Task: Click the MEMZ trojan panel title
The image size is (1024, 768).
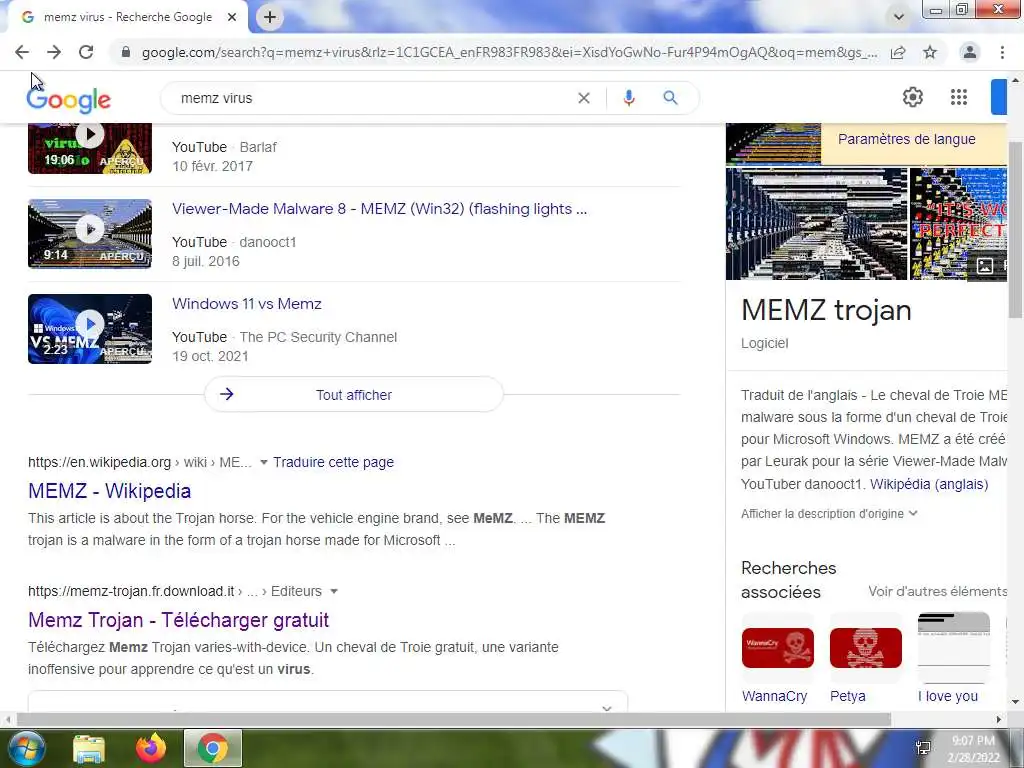Action: coord(826,310)
